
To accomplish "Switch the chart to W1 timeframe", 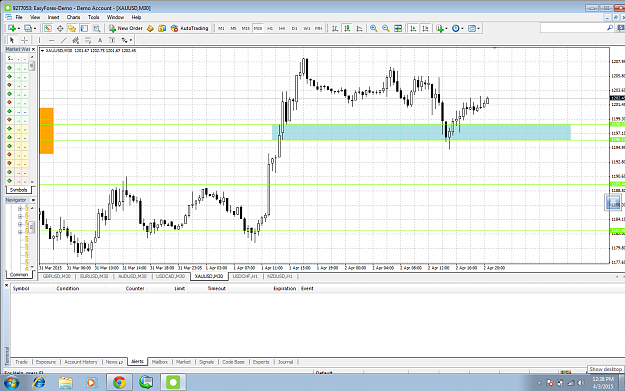I will [x=307, y=28].
